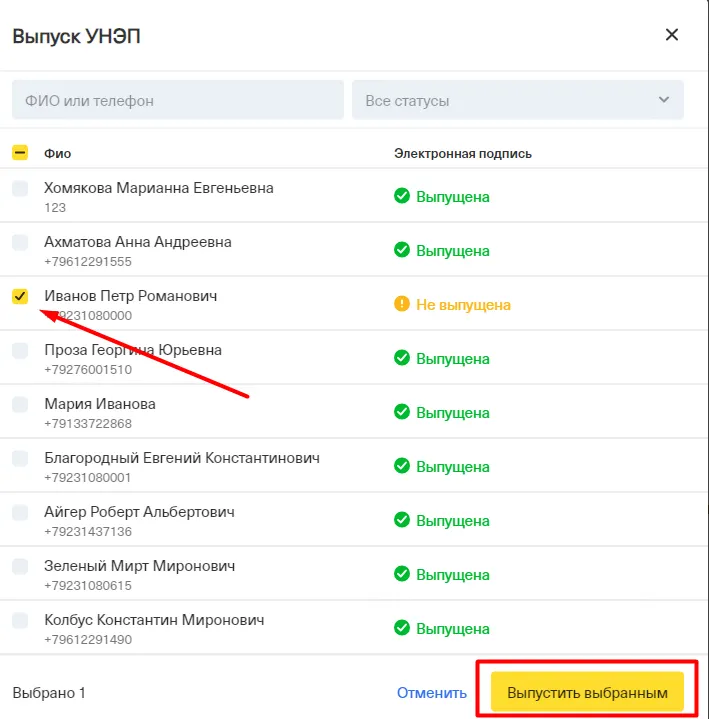This screenshot has width=709, height=719.
Task: Click green check icon in Проза Георгина row
Action: pyautogui.click(x=402, y=358)
